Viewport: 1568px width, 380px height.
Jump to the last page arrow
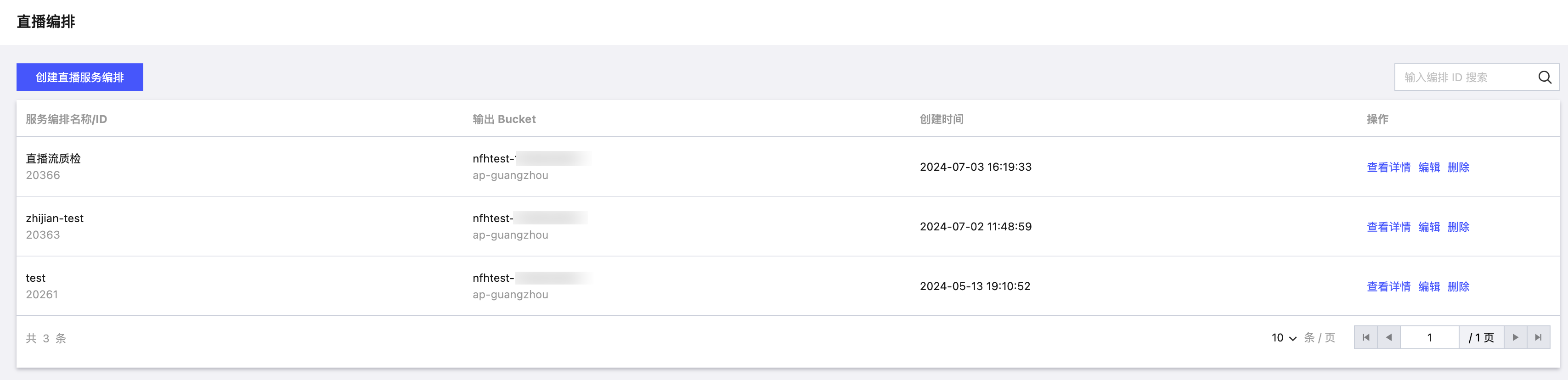pos(1538,337)
